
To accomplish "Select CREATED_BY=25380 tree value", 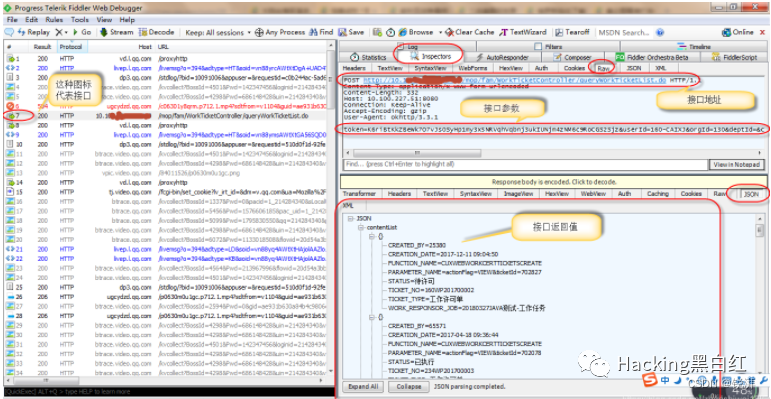I will click(x=417, y=245).
